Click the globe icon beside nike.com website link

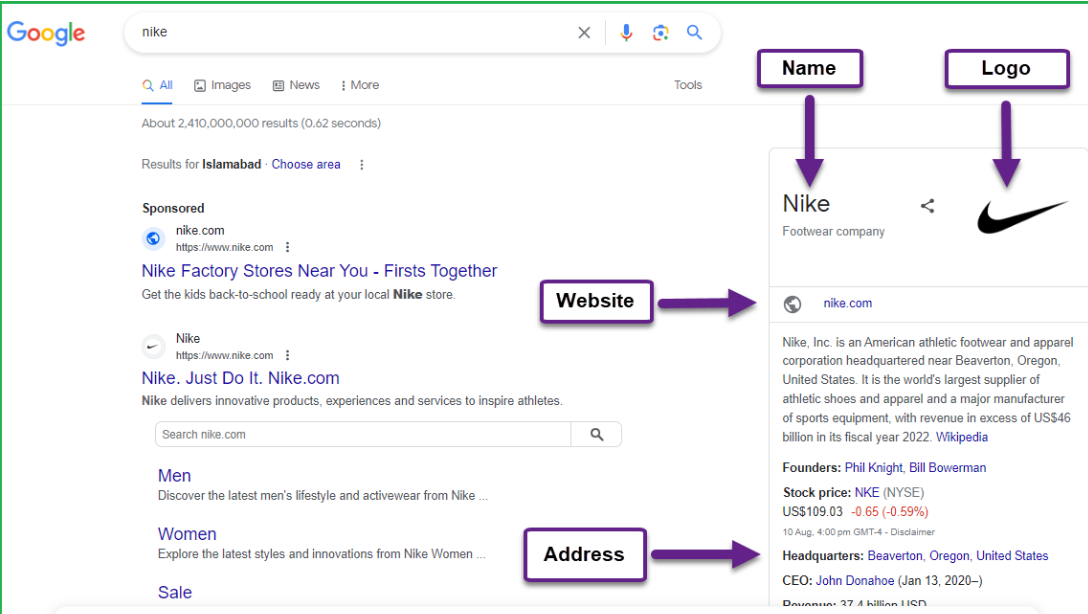point(793,303)
